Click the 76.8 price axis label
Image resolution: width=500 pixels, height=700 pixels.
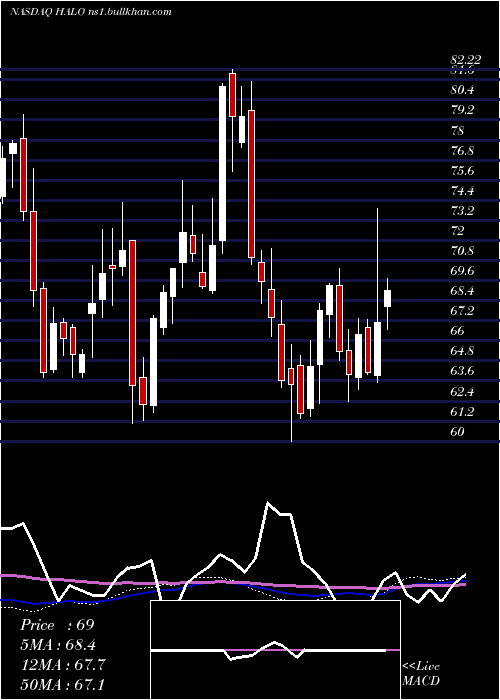462,150
